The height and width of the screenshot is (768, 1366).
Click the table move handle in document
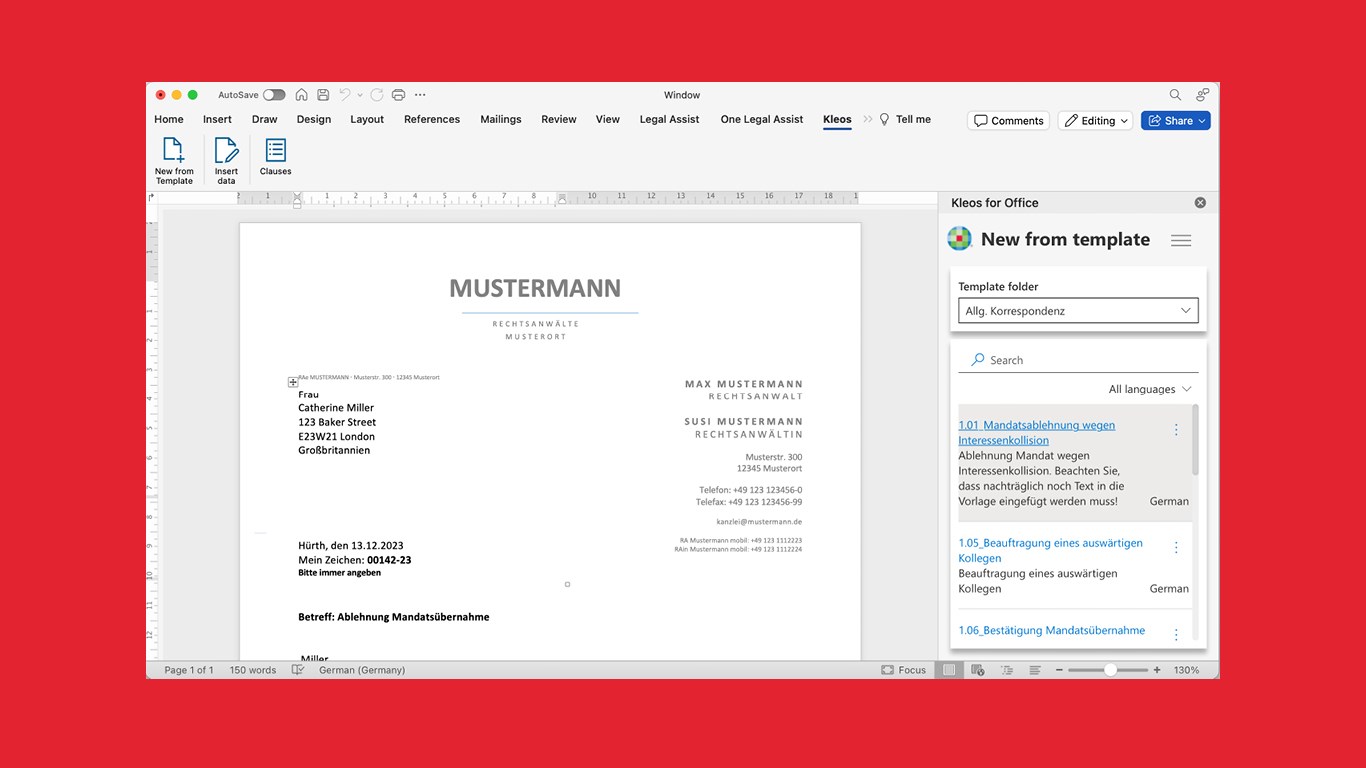point(293,382)
